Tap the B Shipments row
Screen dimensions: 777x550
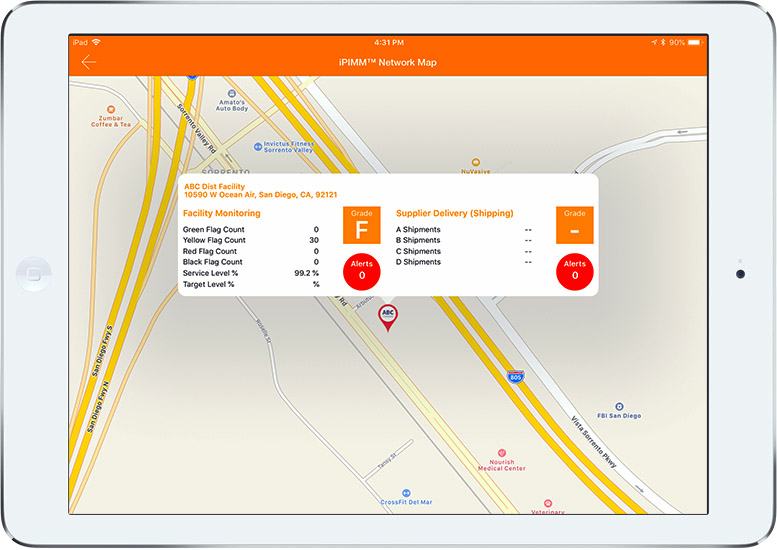pyautogui.click(x=464, y=240)
